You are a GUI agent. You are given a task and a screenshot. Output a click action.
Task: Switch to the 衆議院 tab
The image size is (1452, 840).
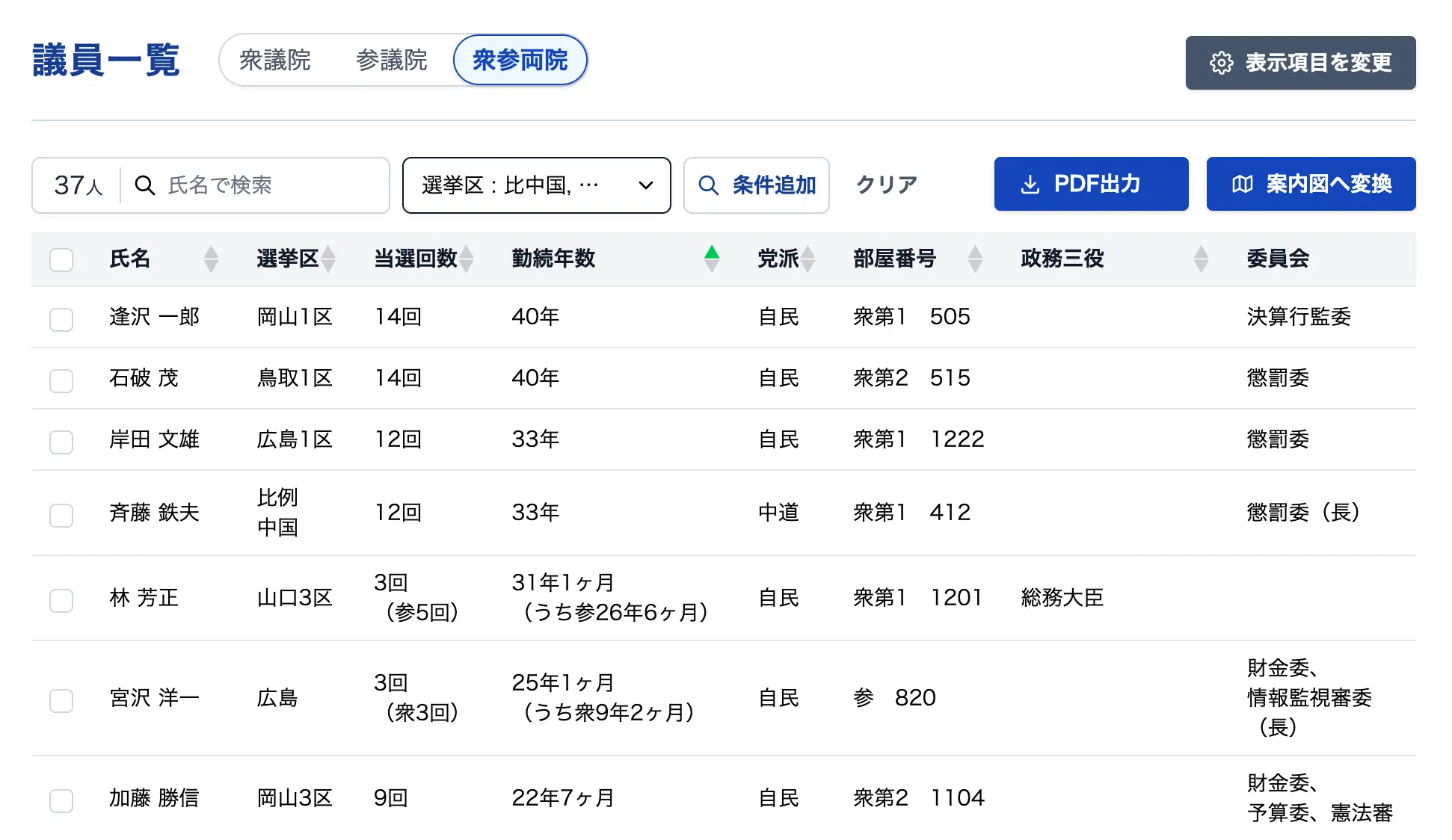275,61
